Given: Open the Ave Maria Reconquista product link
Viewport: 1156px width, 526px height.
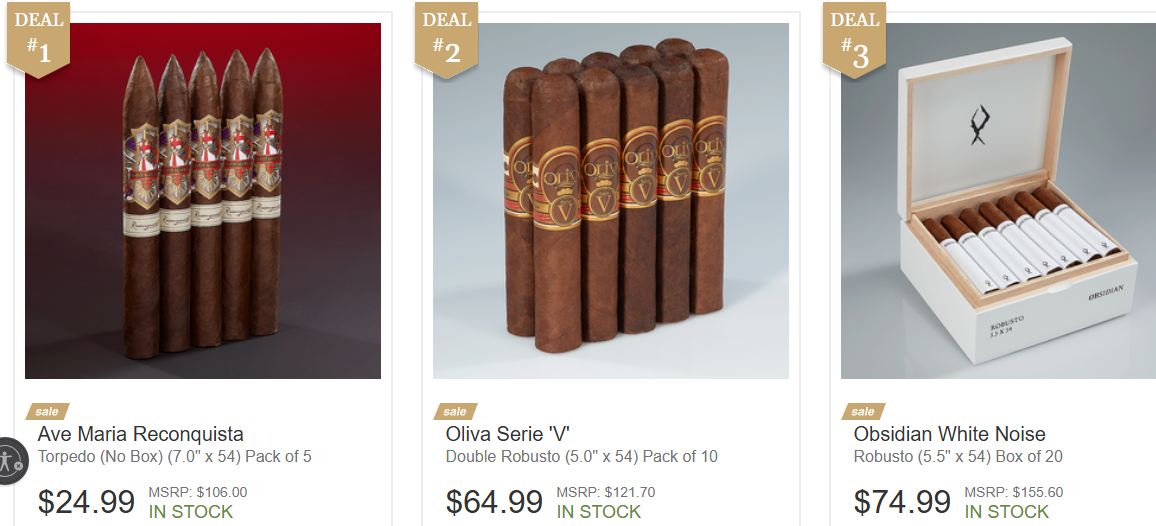Looking at the screenshot, I should pos(140,434).
